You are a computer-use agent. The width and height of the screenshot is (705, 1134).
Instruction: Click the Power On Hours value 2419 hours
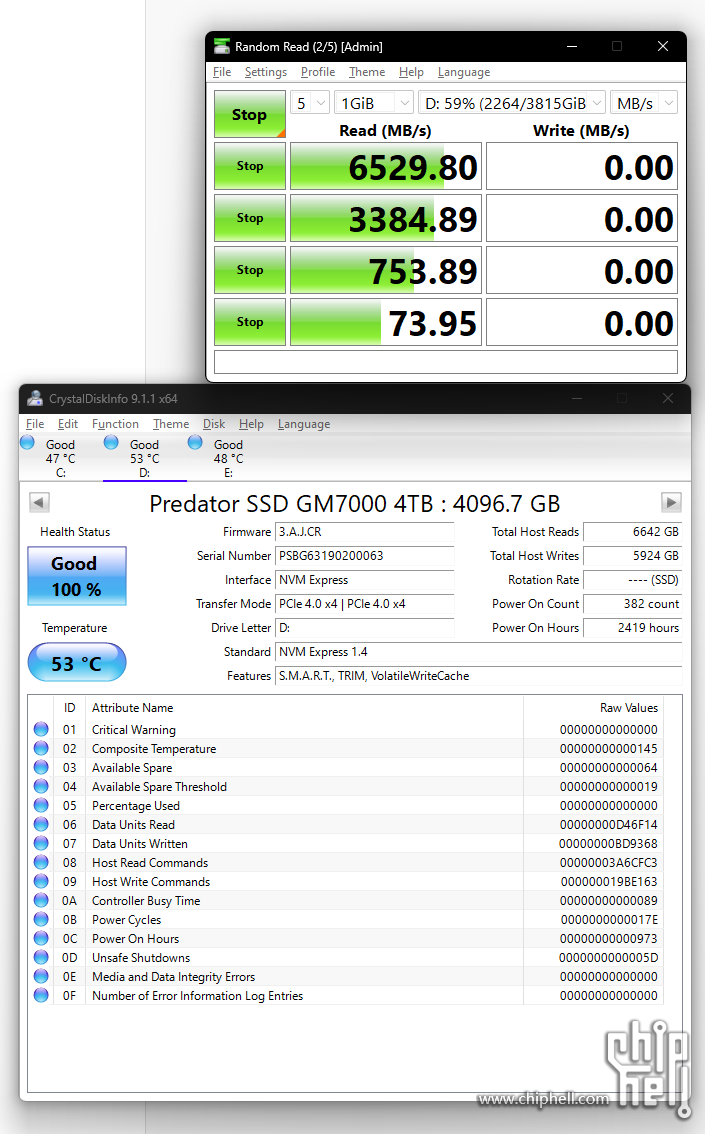pyautogui.click(x=633, y=628)
